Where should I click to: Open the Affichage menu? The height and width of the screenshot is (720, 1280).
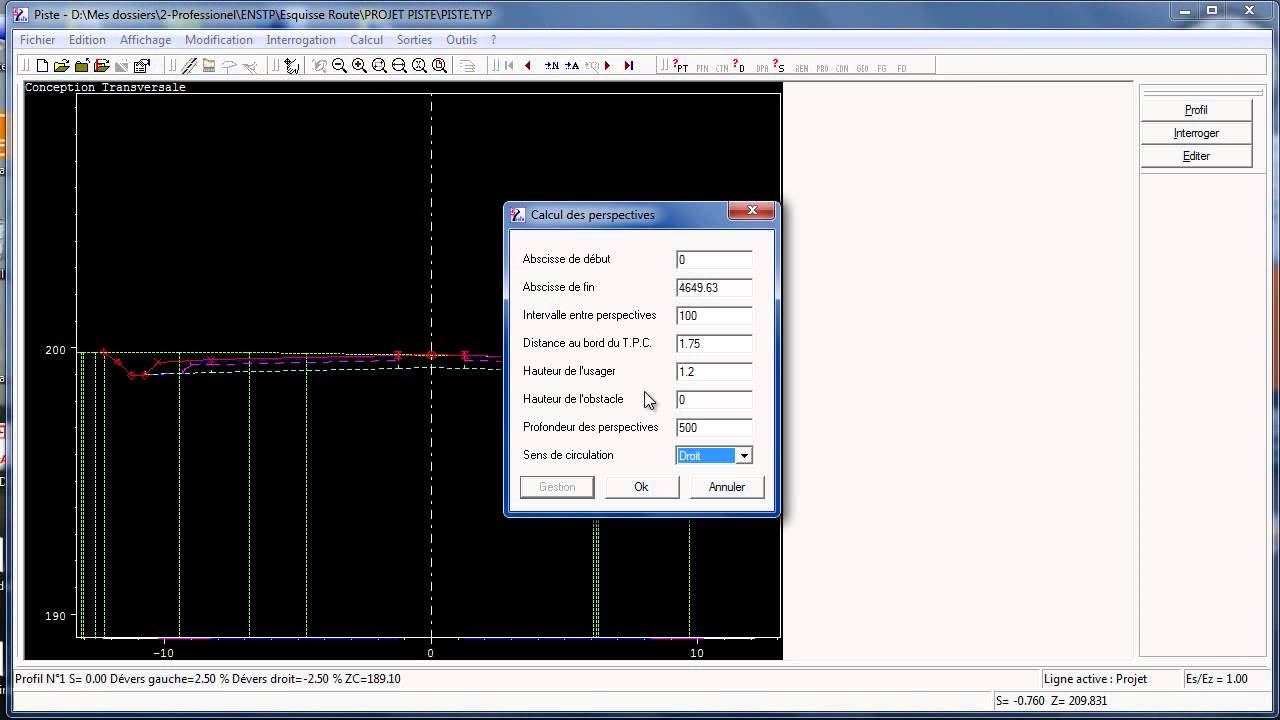[145, 40]
